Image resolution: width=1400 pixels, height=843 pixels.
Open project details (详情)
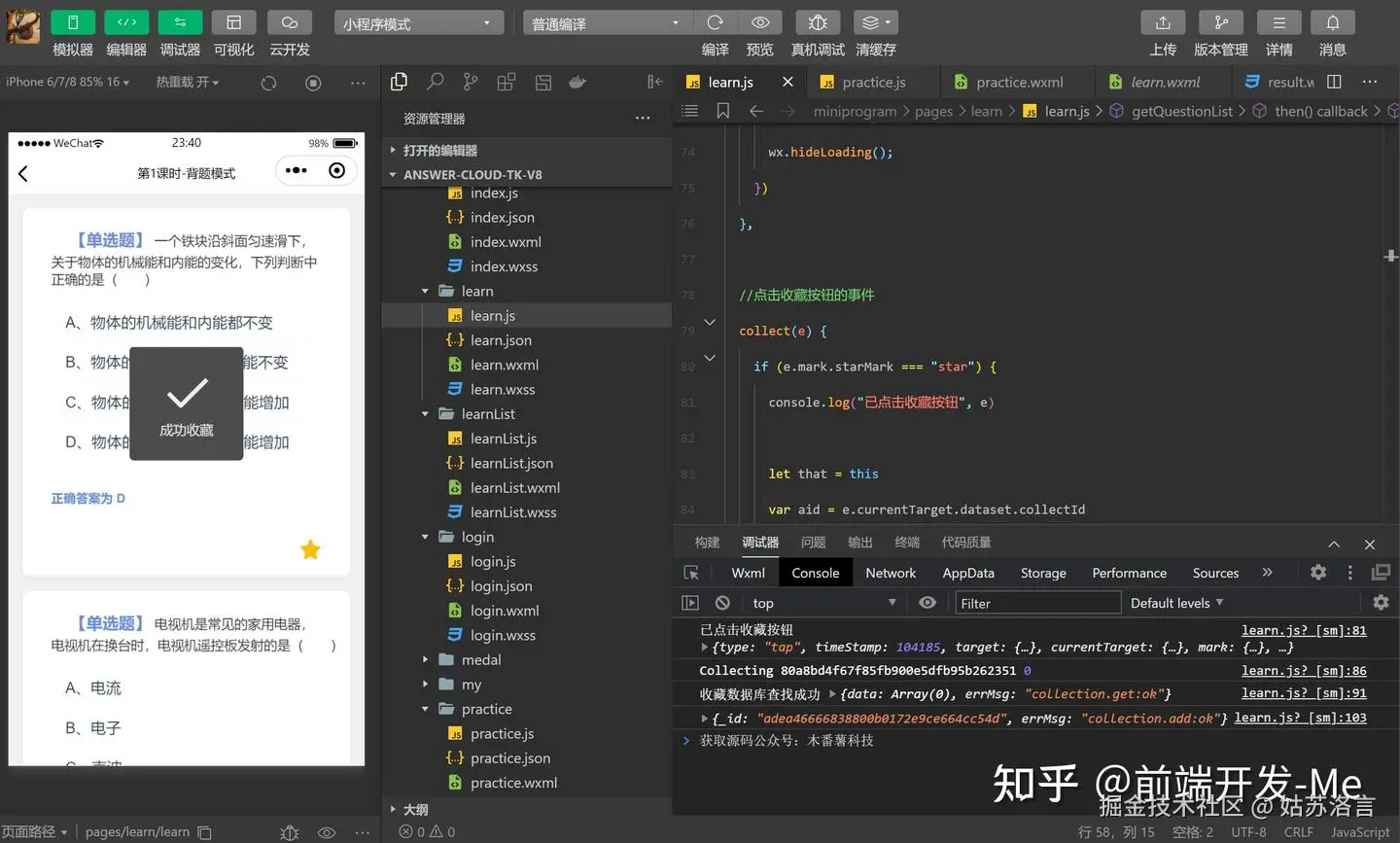(1279, 22)
